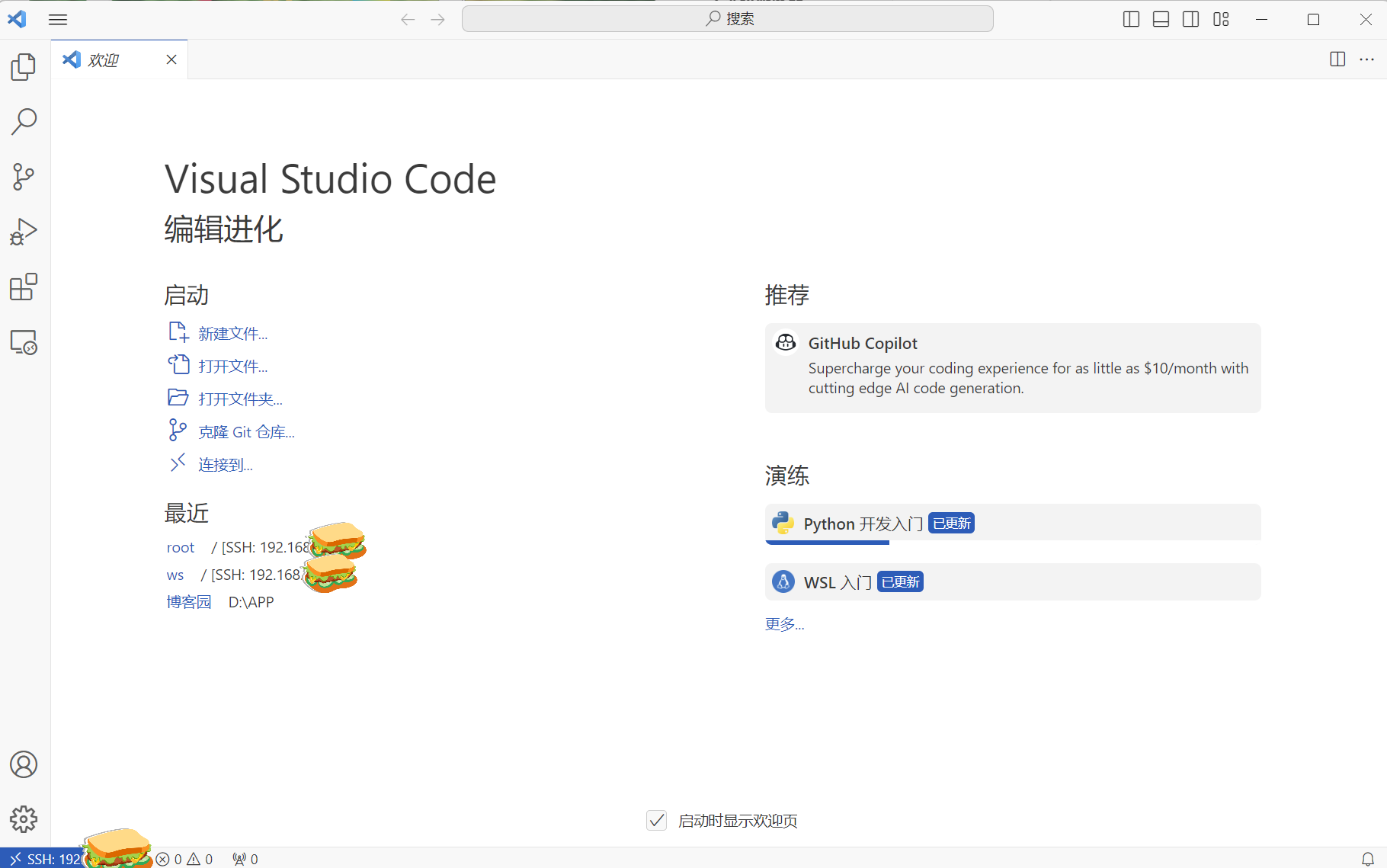The height and width of the screenshot is (868, 1387).
Task: Open recent folder root
Action: [x=181, y=547]
